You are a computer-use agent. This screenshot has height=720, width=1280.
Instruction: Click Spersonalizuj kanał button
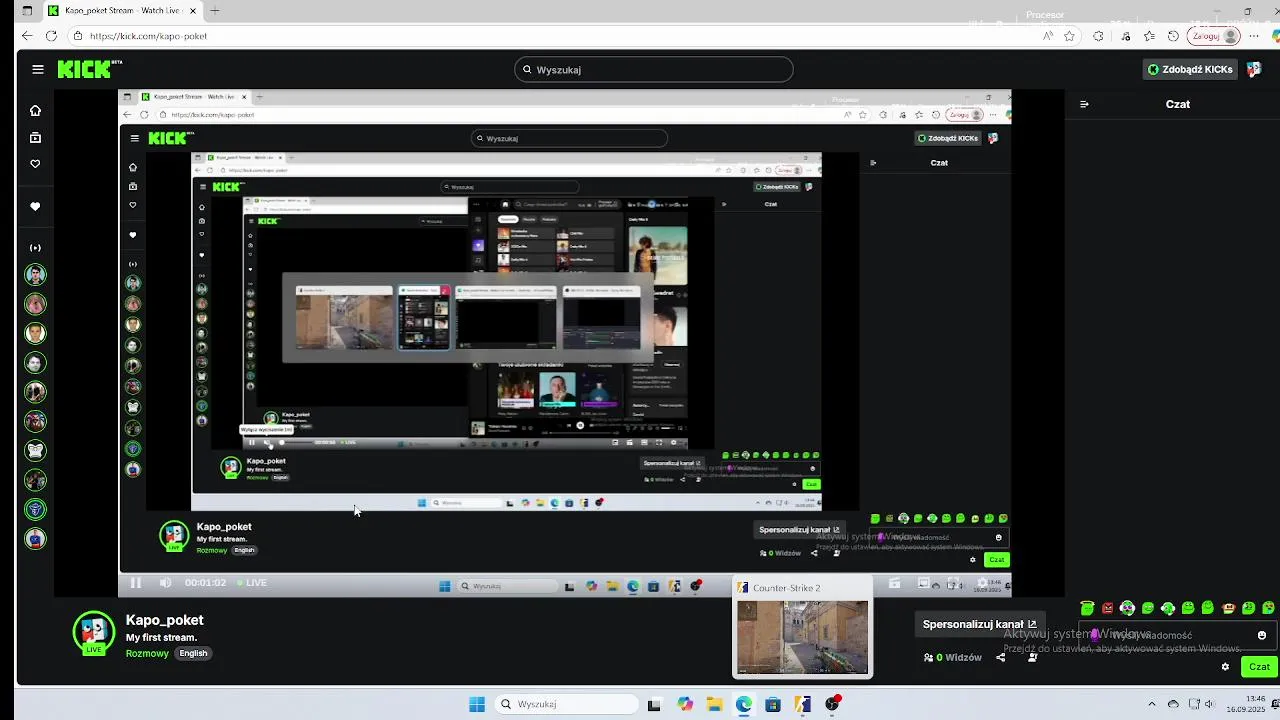[x=979, y=624]
